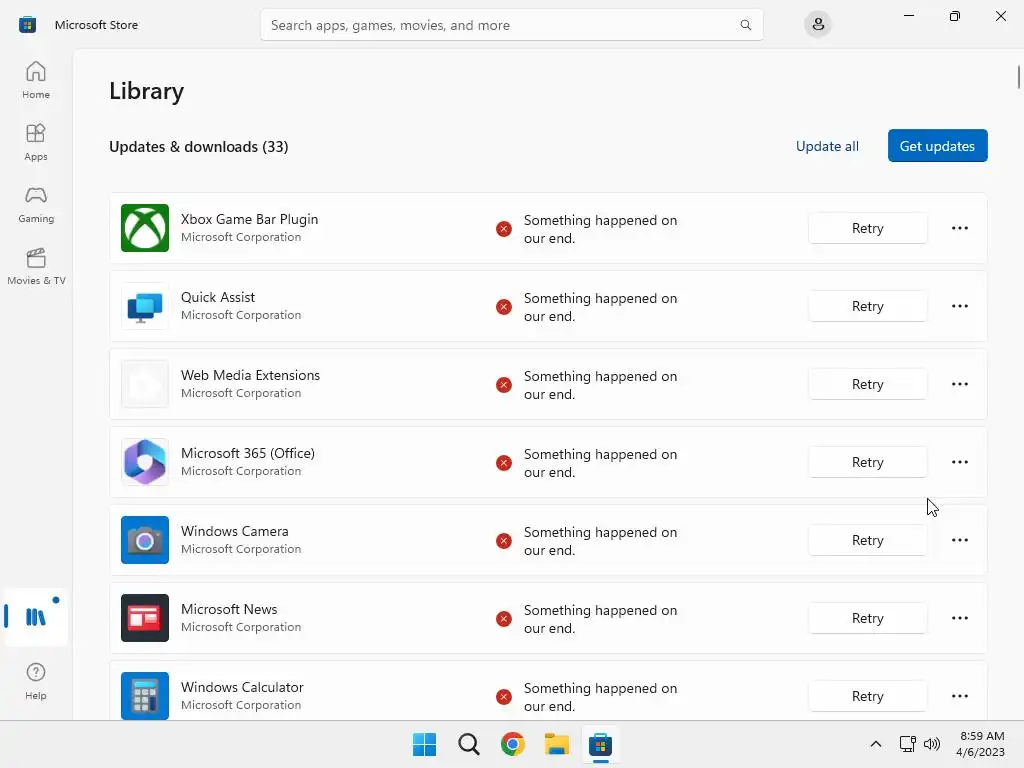Click the Get updates button

pos(937,146)
